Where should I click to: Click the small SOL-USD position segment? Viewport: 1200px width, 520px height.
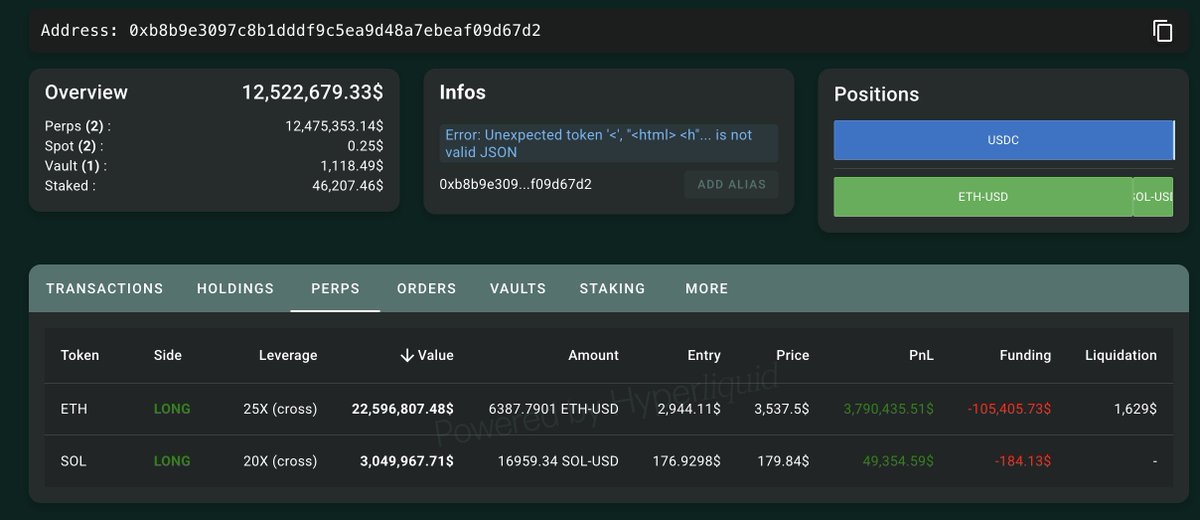pos(1153,197)
